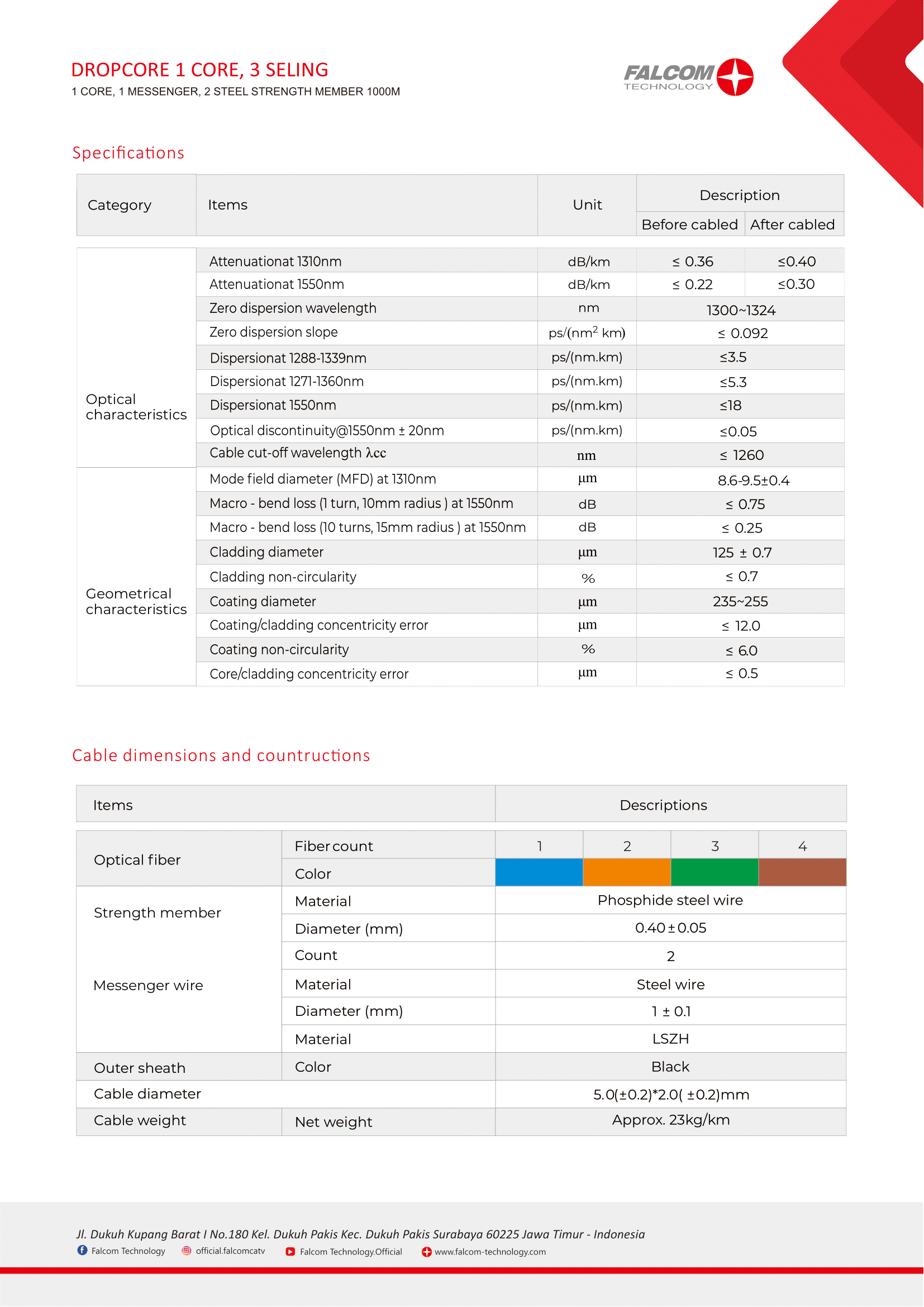
Task: Open the www.falcom-technology.com link
Action: point(490,1252)
